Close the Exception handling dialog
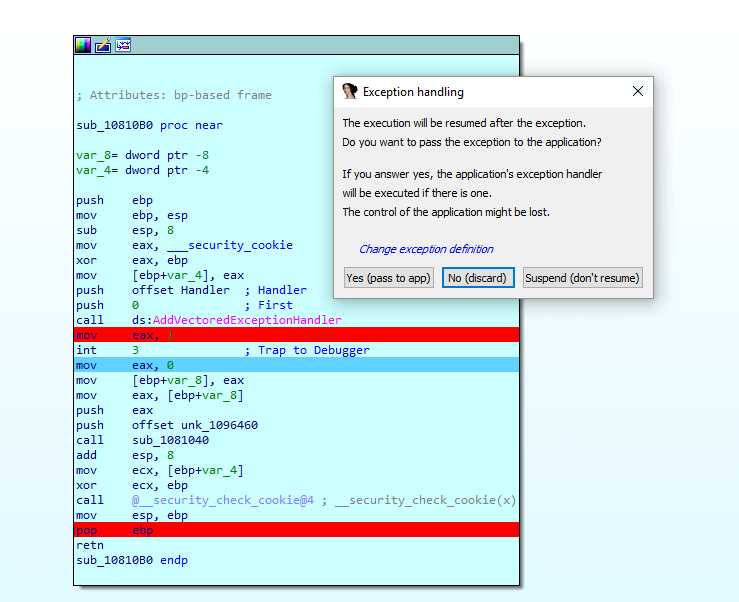The width and height of the screenshot is (739, 602). pos(638,91)
